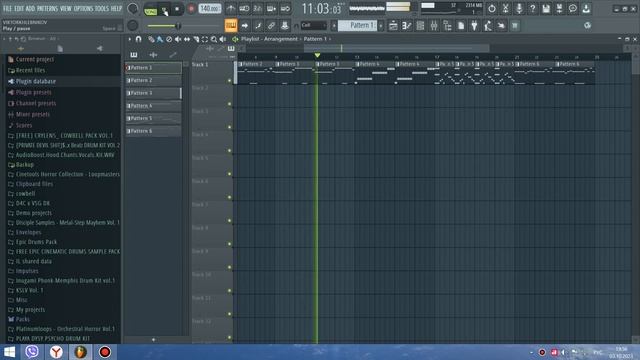Open the speech bubble news icon
The height and width of the screenshot is (360, 640).
point(573,9)
